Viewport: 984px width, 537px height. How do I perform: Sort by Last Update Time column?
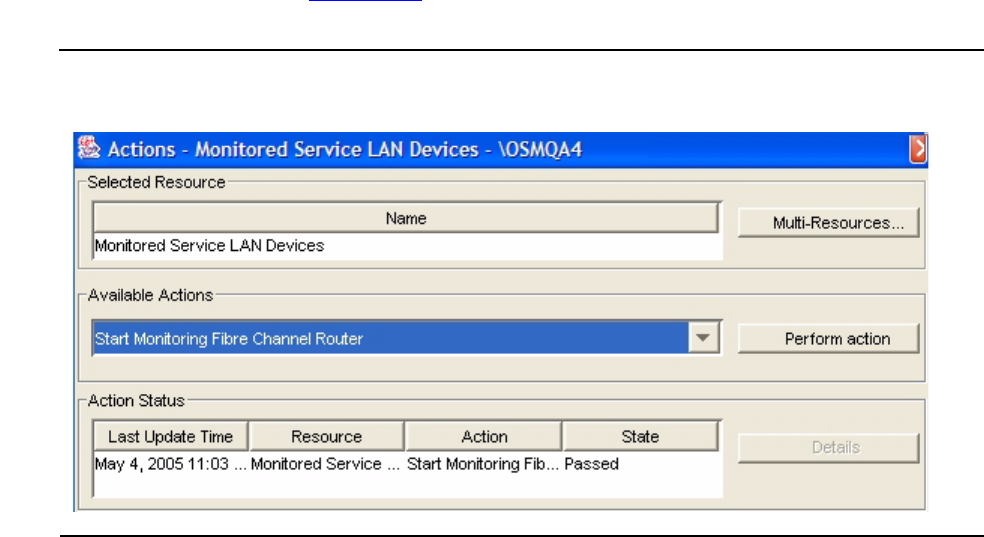point(170,437)
